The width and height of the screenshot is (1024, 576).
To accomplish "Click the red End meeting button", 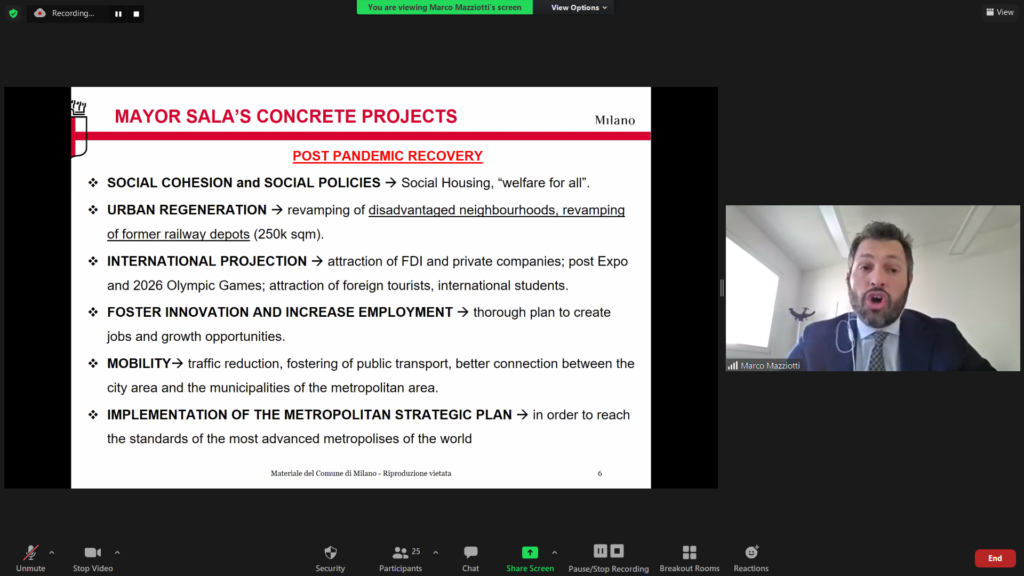I will (994, 558).
